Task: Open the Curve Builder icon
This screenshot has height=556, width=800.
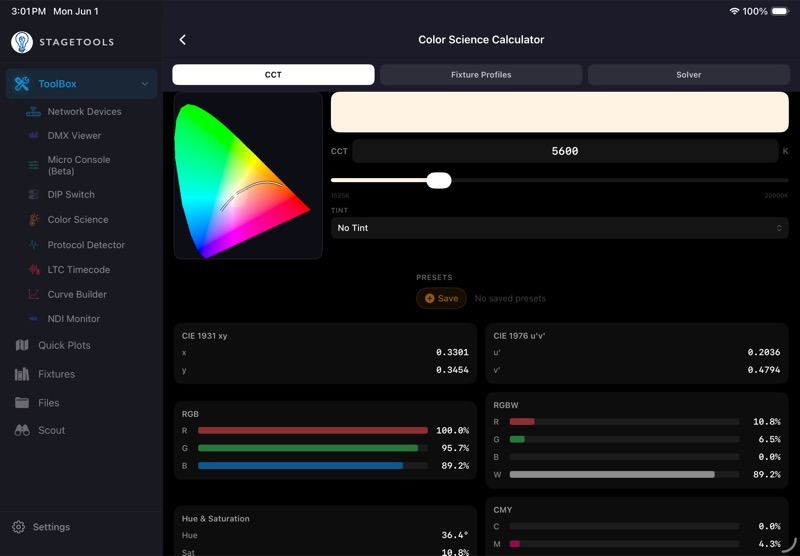Action: coord(34,294)
